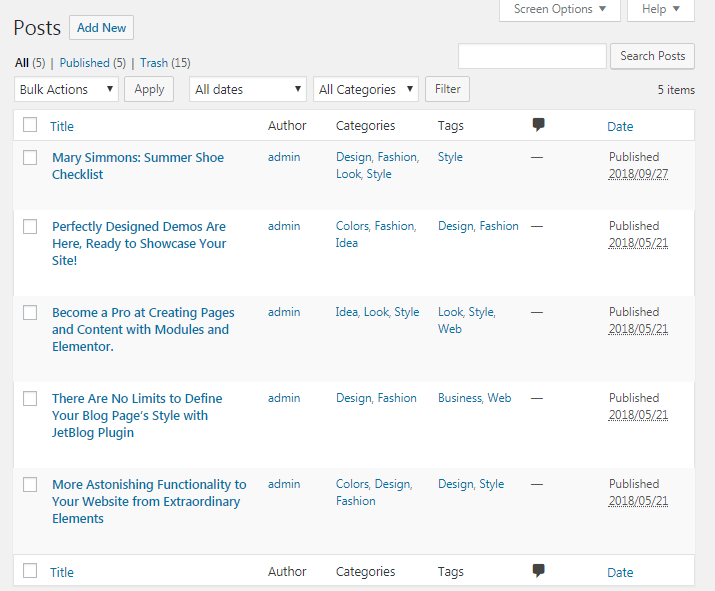This screenshot has height=591, width=715.
Task: Select the Mary Simmons post checkbox
Action: (x=30, y=157)
